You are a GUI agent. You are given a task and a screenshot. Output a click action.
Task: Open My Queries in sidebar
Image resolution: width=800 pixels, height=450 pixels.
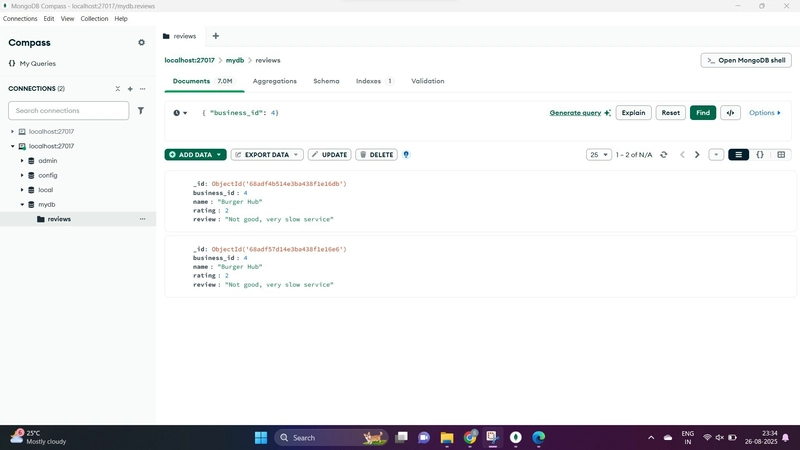tap(32, 63)
